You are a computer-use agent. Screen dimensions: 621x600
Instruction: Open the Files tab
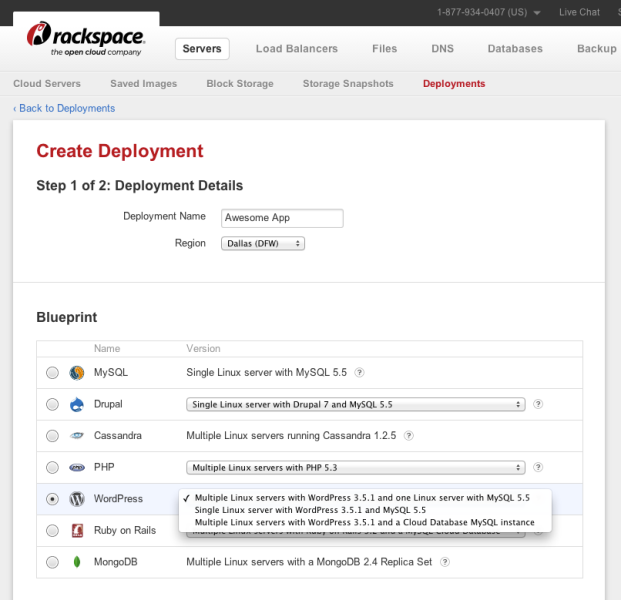pyautogui.click(x=384, y=49)
